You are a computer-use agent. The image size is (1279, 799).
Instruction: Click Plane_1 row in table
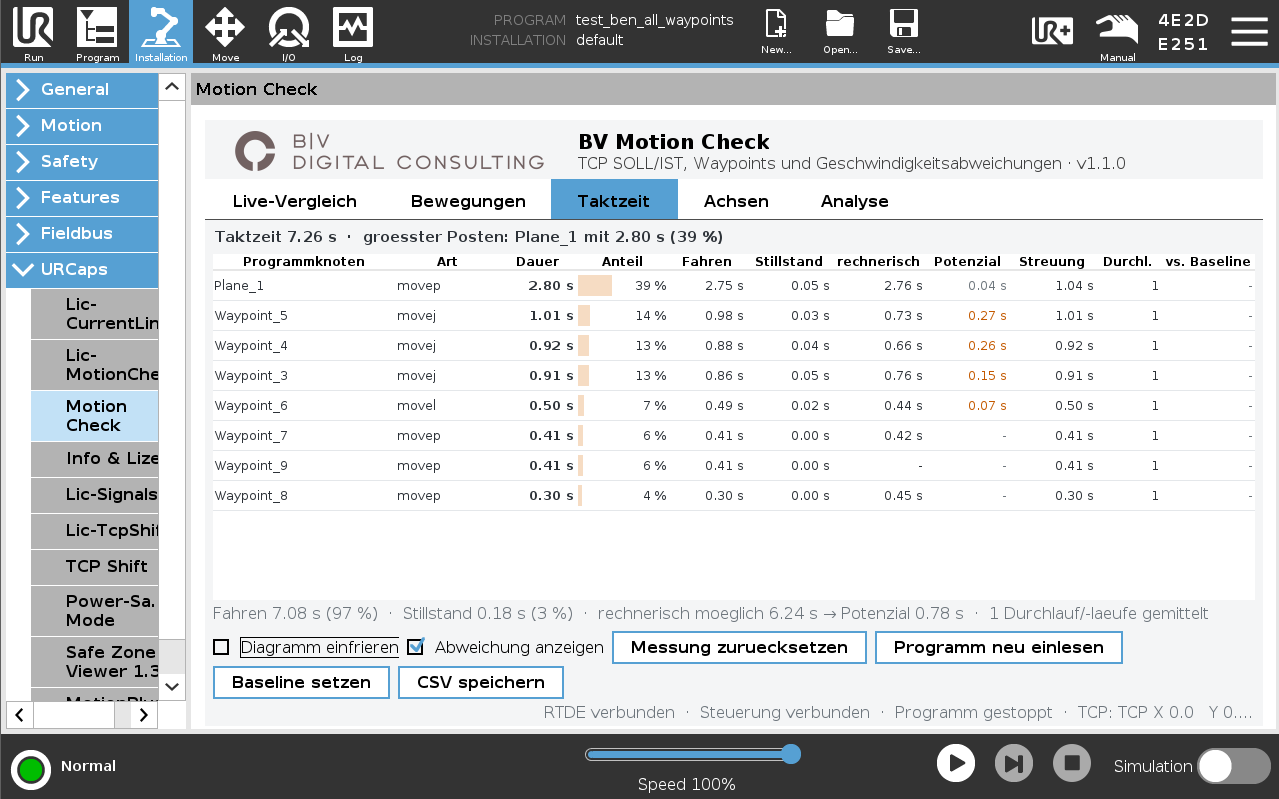[x=733, y=286]
